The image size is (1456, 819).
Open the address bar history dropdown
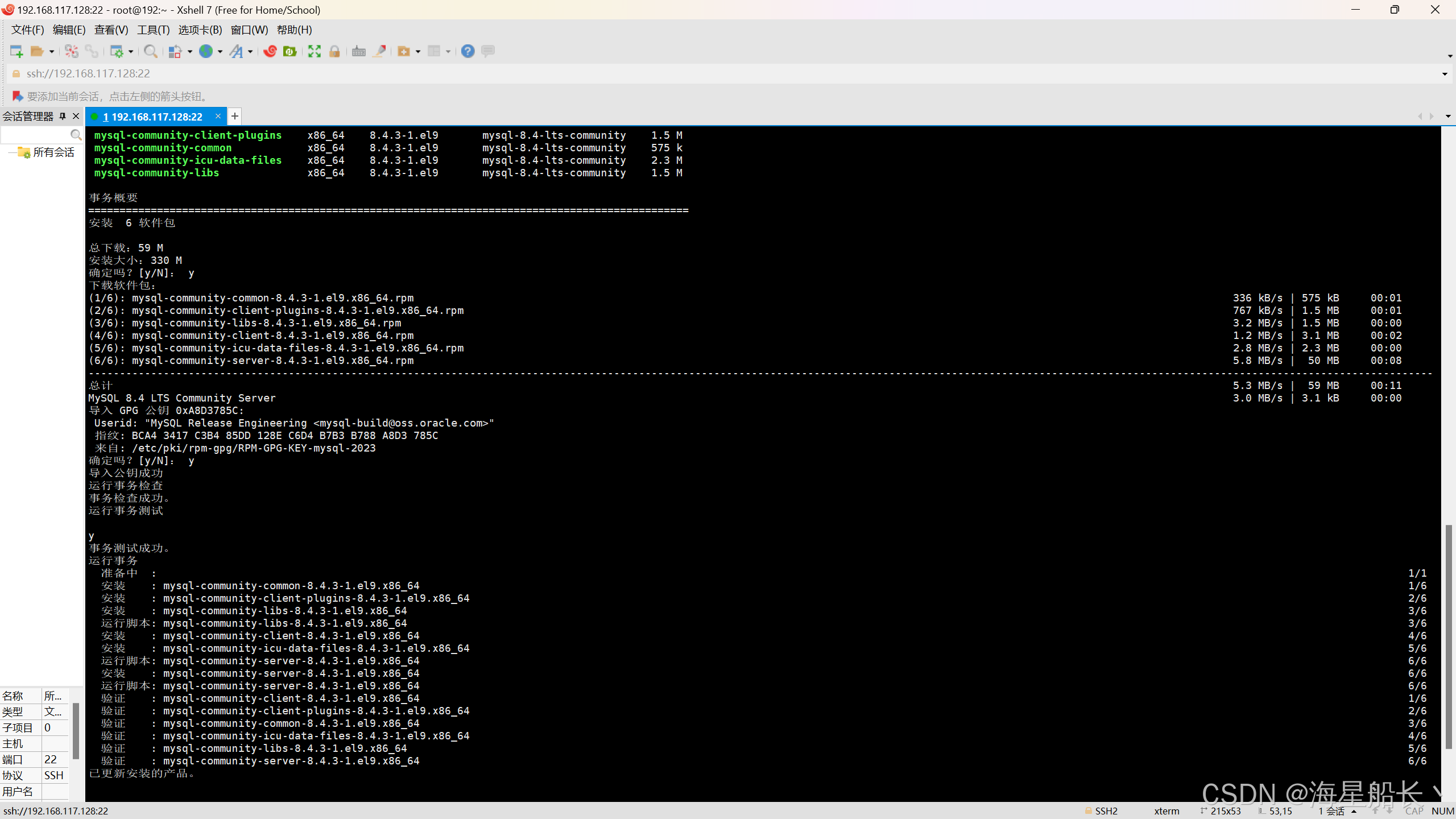pyautogui.click(x=1444, y=74)
